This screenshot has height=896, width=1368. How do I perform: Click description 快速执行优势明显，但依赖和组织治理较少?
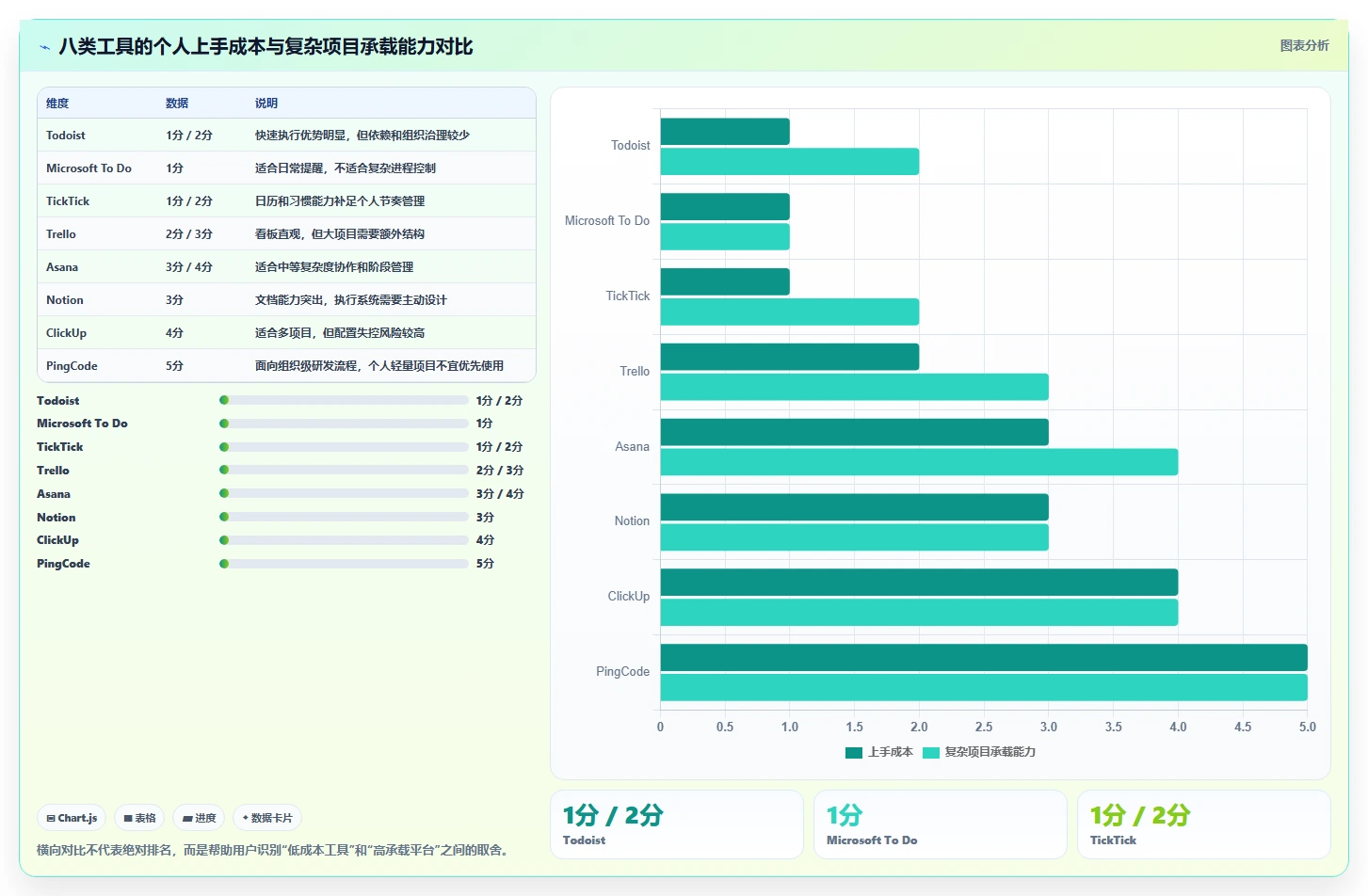coord(362,136)
